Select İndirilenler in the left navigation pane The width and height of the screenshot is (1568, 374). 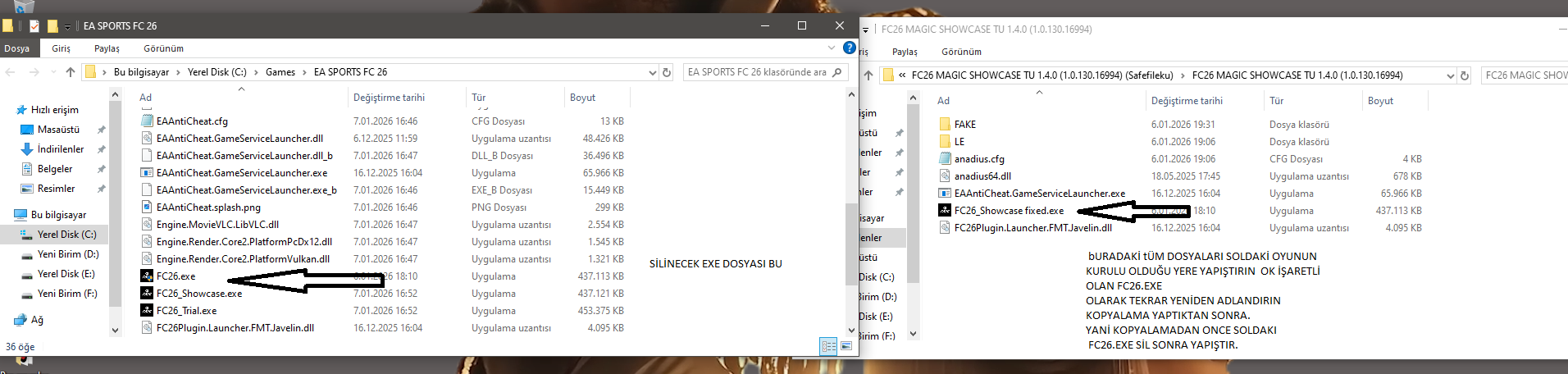pos(61,149)
